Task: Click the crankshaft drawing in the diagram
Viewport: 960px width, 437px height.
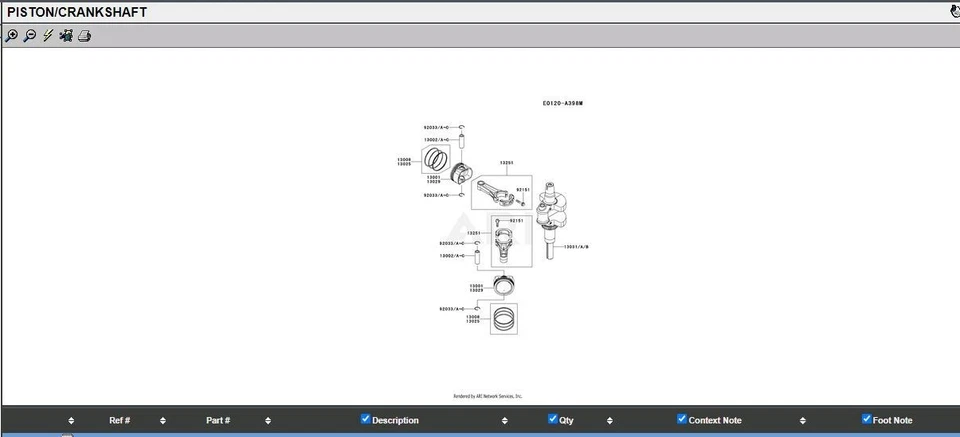Action: click(552, 219)
